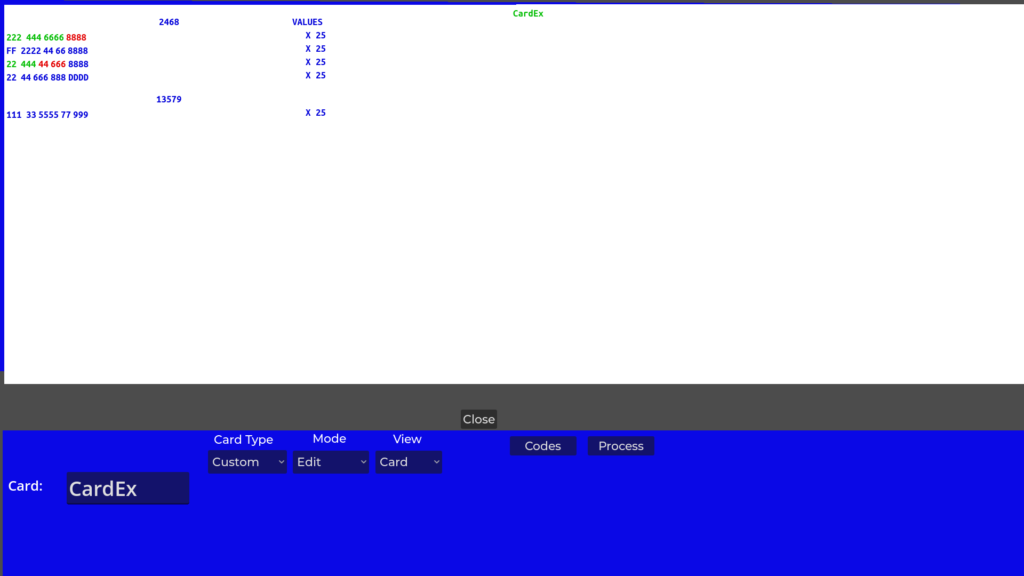This screenshot has width=1024, height=576.
Task: Click the hand line 22 444 44 666 8888
Action: click(47, 63)
